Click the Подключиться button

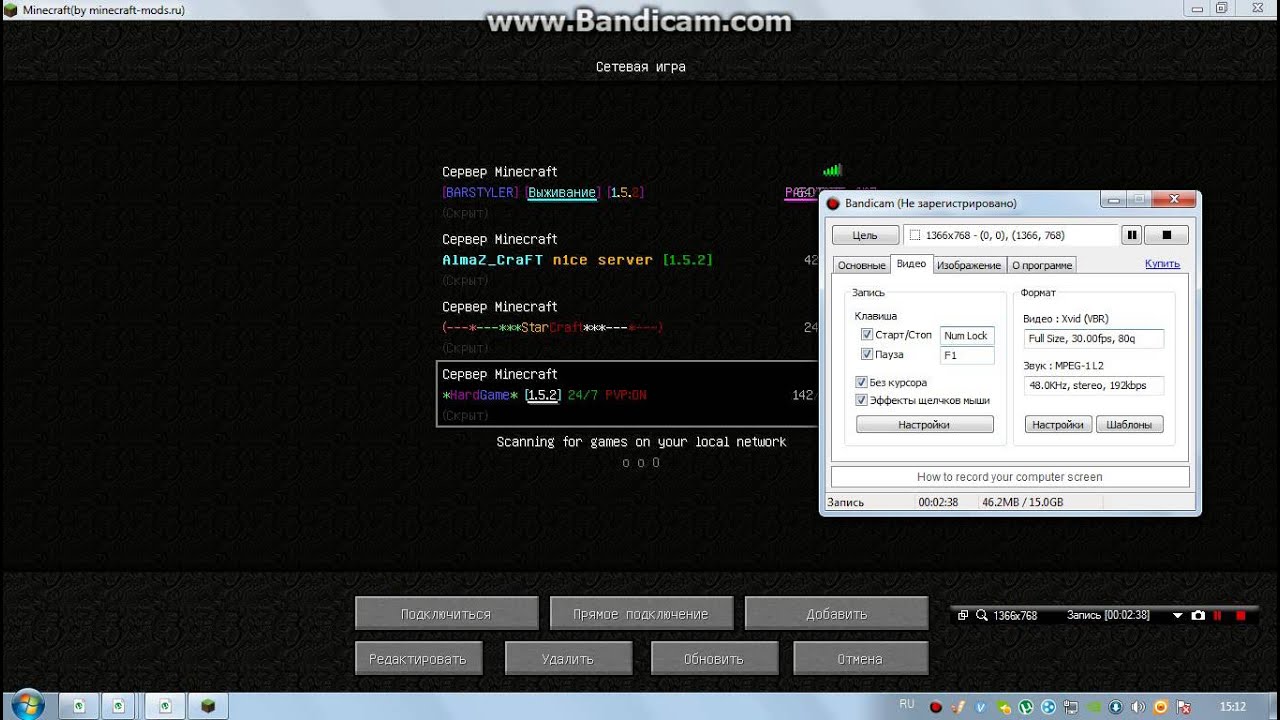pos(446,614)
